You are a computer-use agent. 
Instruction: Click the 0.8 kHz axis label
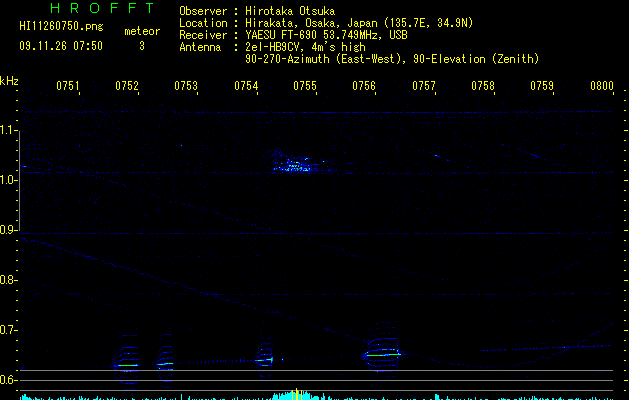(8, 279)
